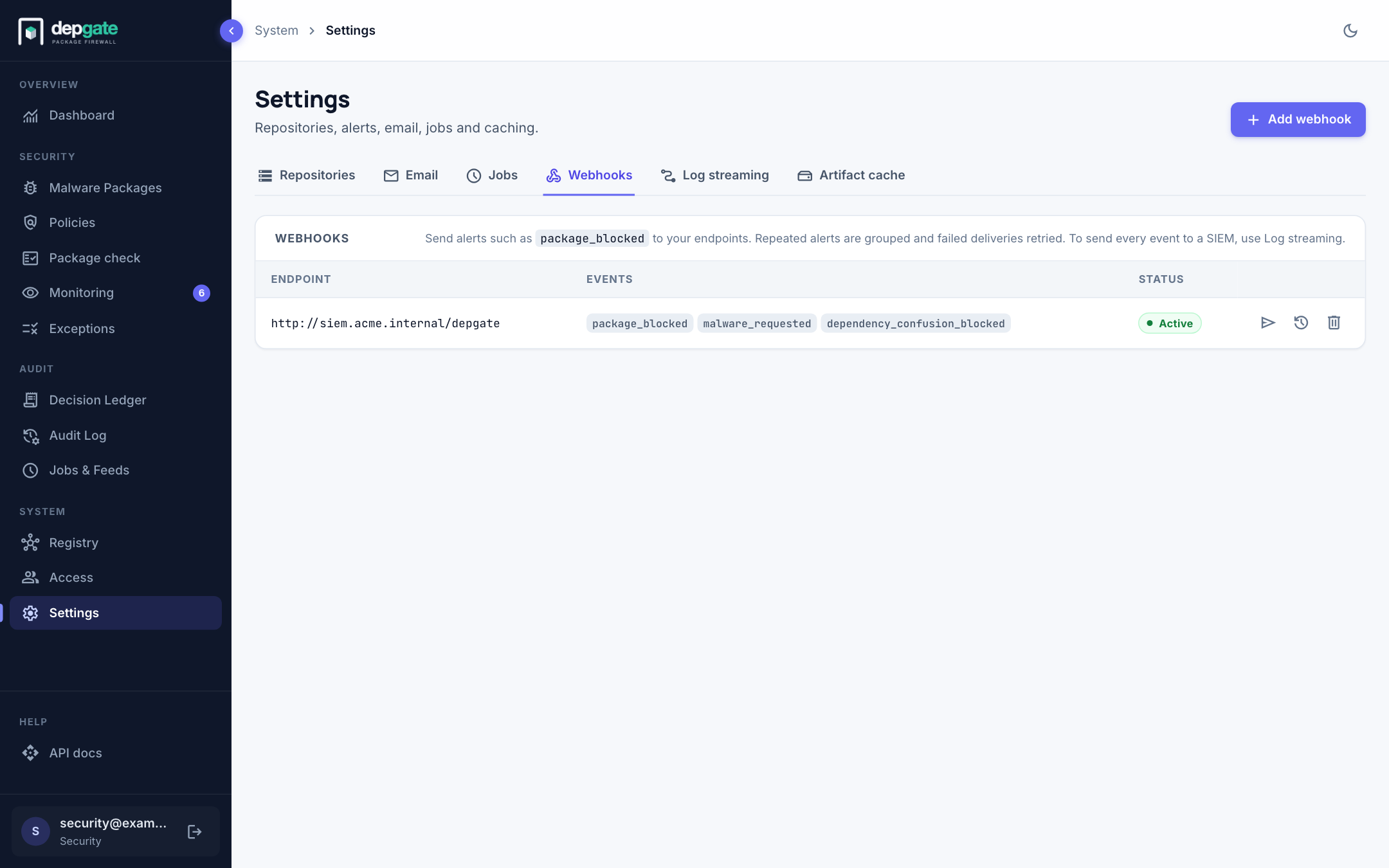The height and width of the screenshot is (868, 1389).
Task: Click the EVENTS column header
Action: coord(610,279)
